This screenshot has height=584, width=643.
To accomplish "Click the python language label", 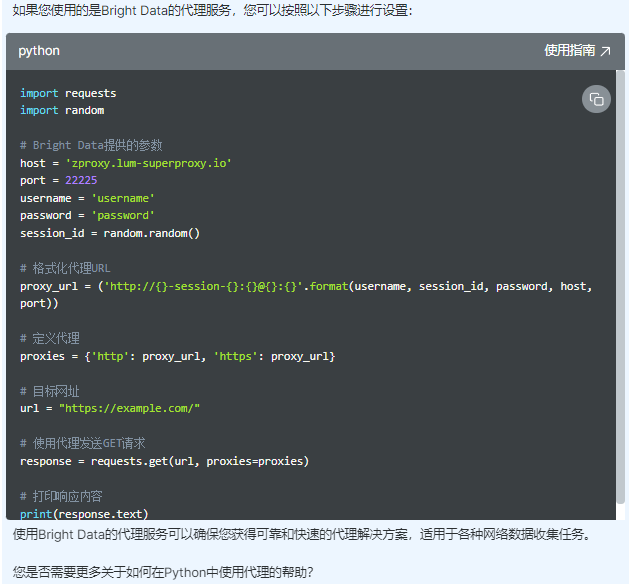I will click(x=39, y=51).
